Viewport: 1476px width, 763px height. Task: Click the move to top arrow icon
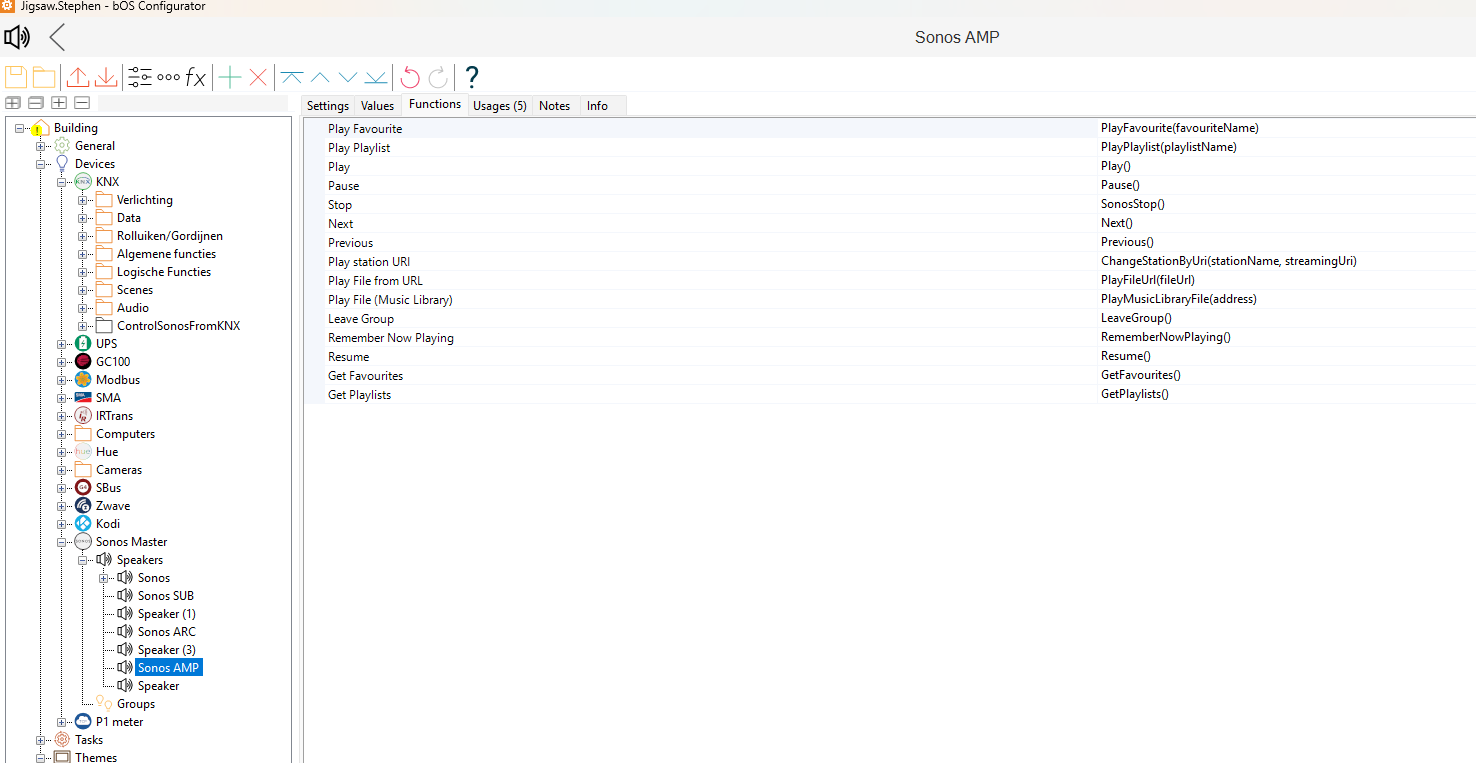click(292, 77)
